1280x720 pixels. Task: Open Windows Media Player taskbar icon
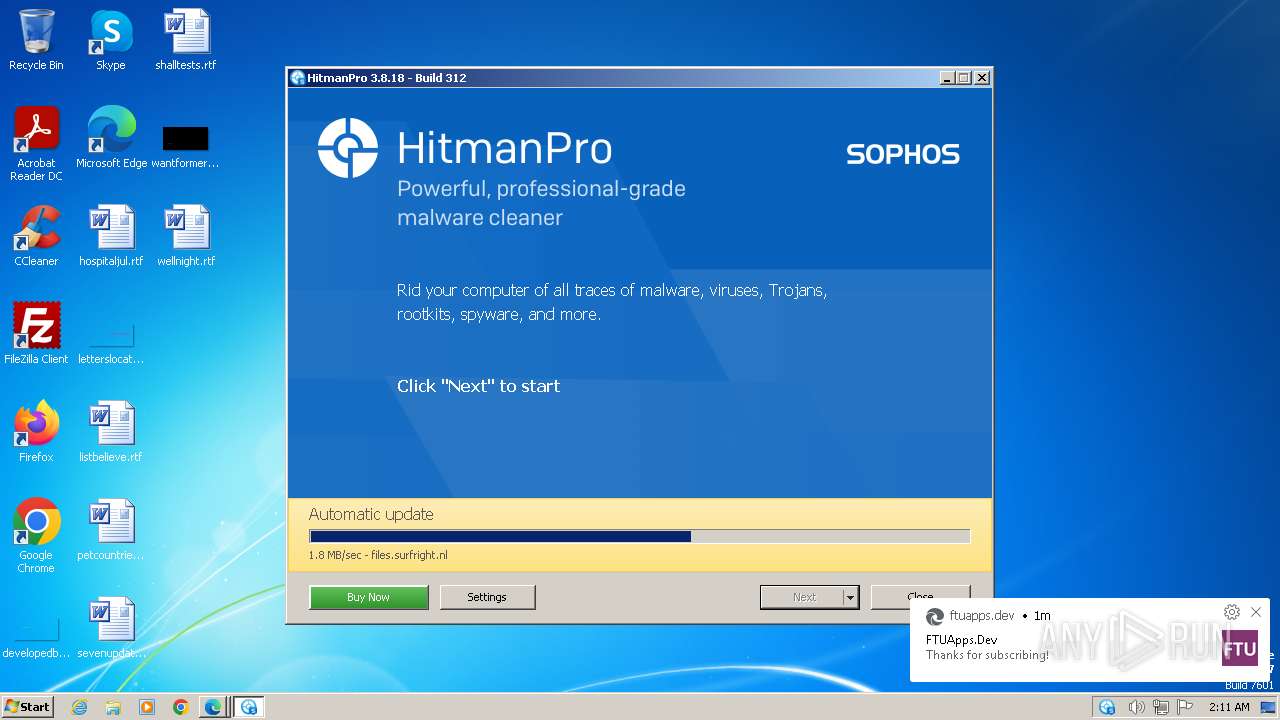coord(147,707)
